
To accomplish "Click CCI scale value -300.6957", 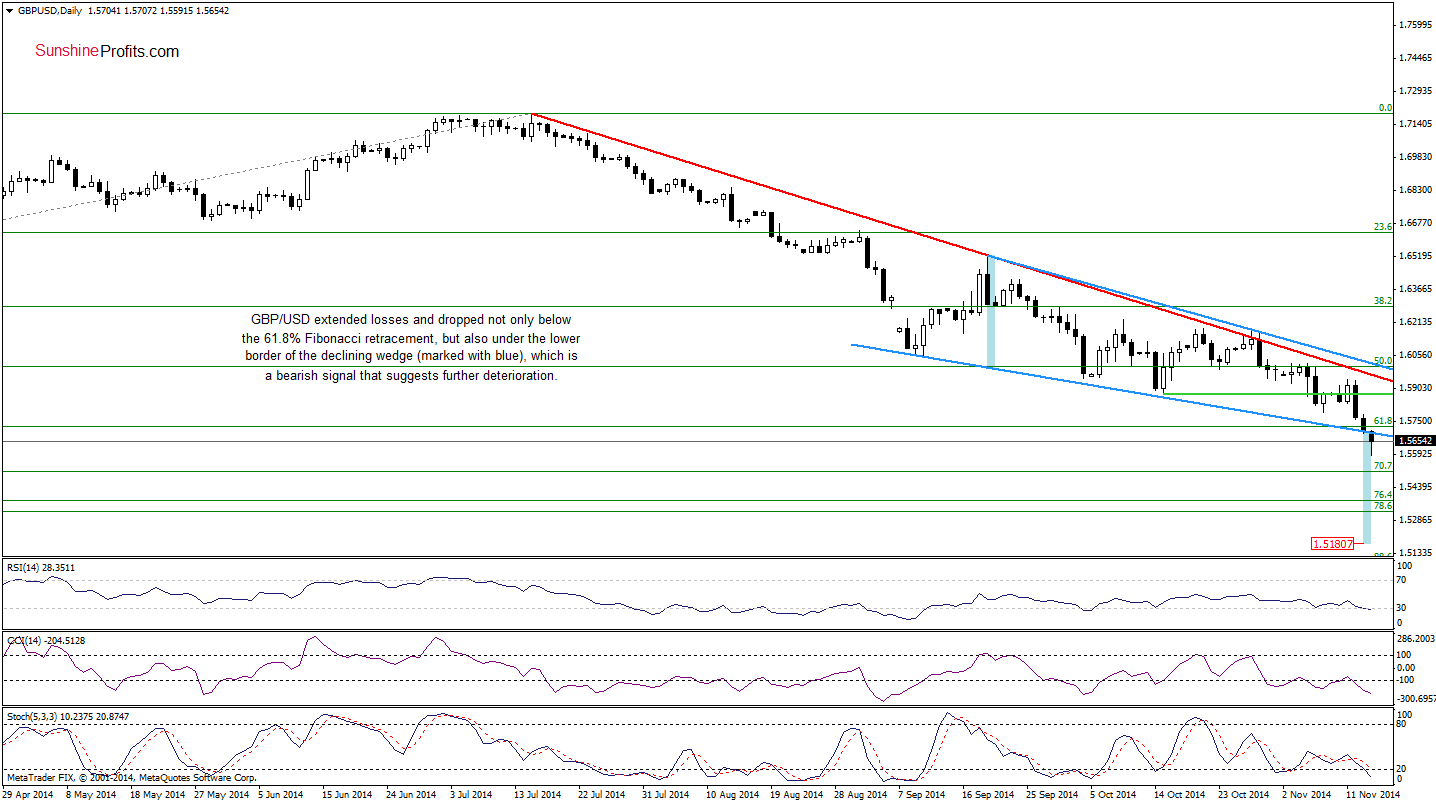I will (x=1416, y=698).
